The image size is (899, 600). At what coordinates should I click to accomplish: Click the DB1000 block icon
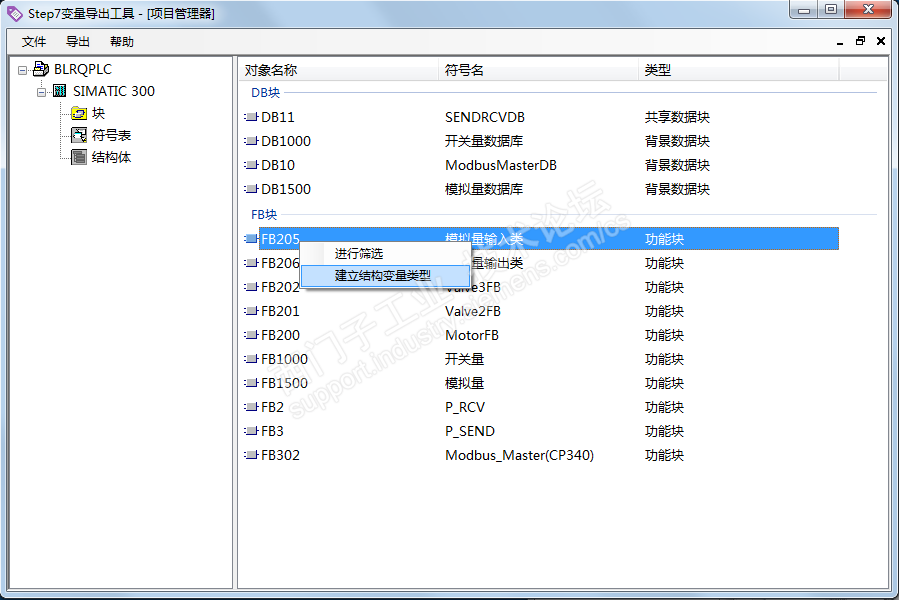click(x=252, y=141)
